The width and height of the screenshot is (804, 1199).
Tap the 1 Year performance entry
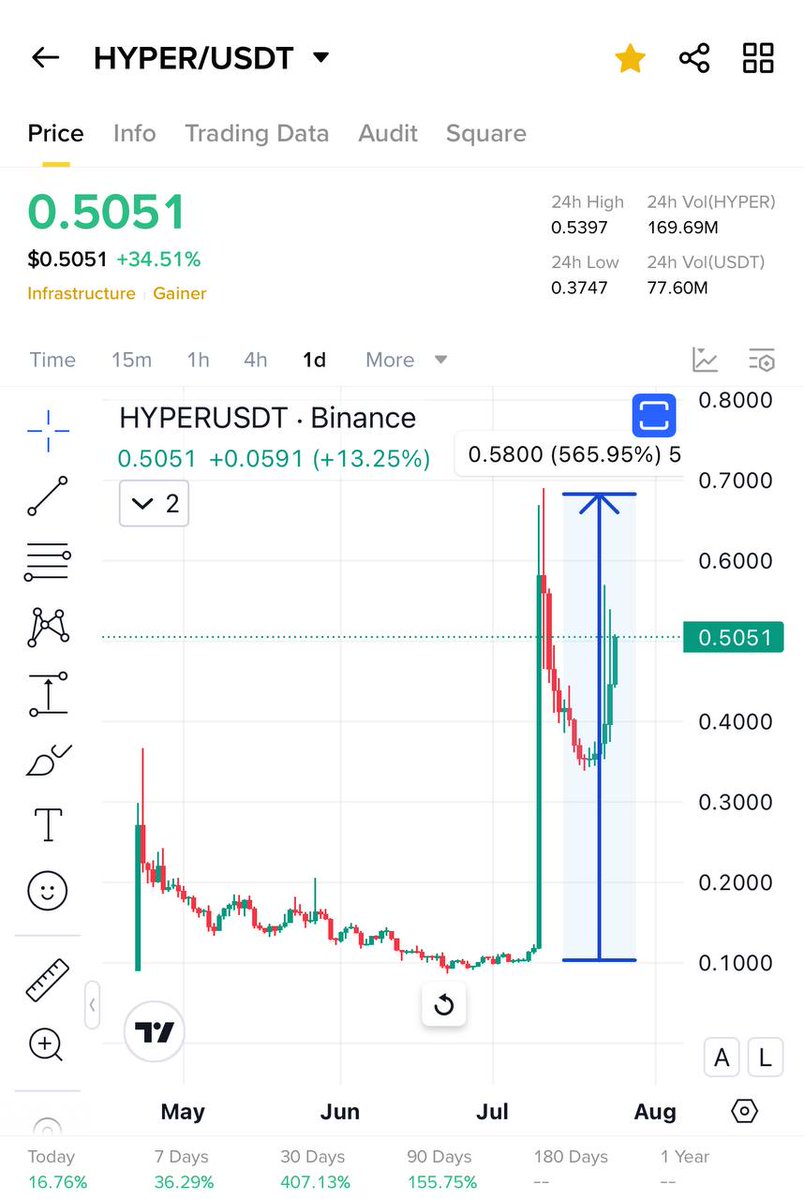pyautogui.click(x=685, y=1169)
